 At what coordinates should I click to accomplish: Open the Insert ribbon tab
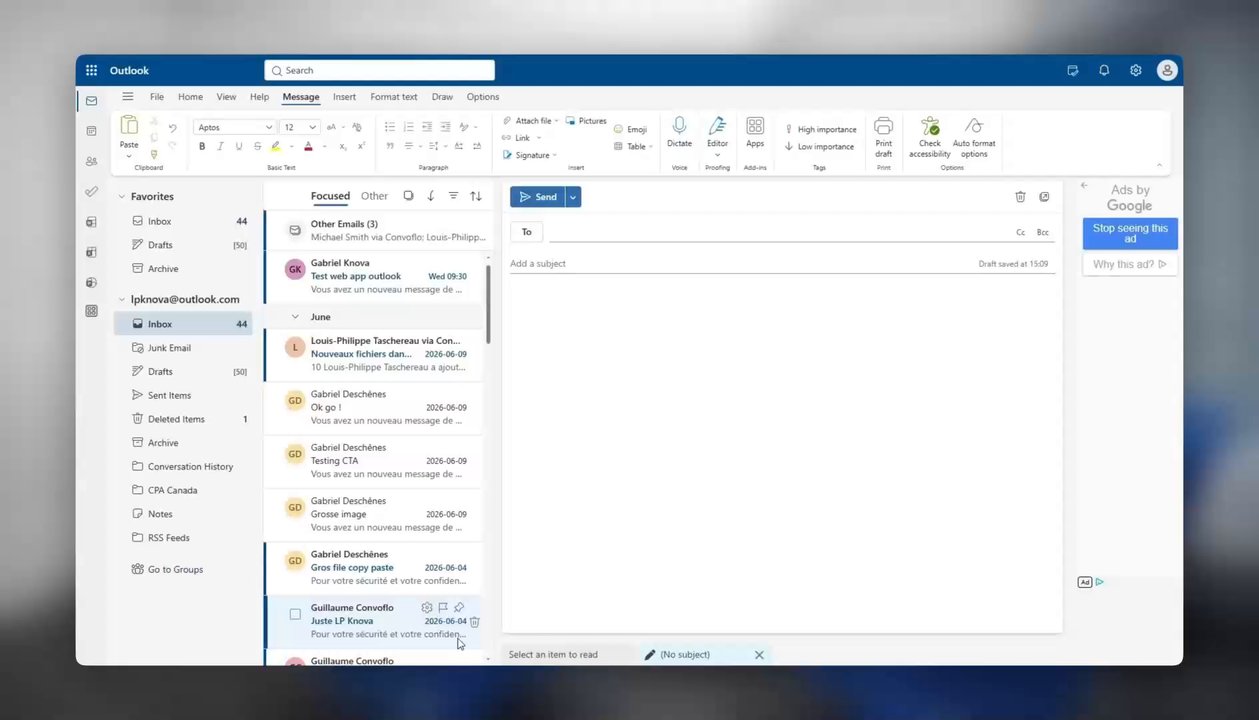[344, 97]
